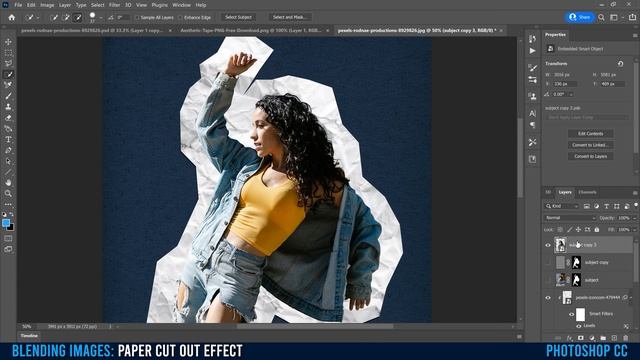Click the foreground color swatch

(6, 223)
